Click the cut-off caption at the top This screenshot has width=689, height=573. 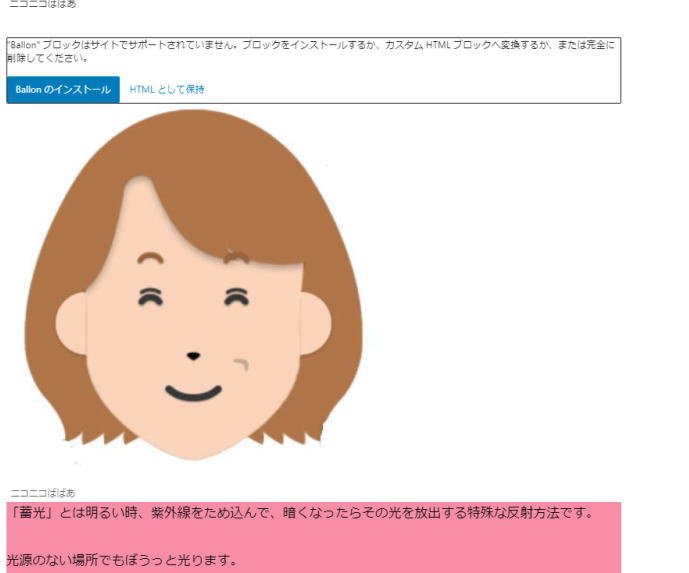pyautogui.click(x=42, y=4)
